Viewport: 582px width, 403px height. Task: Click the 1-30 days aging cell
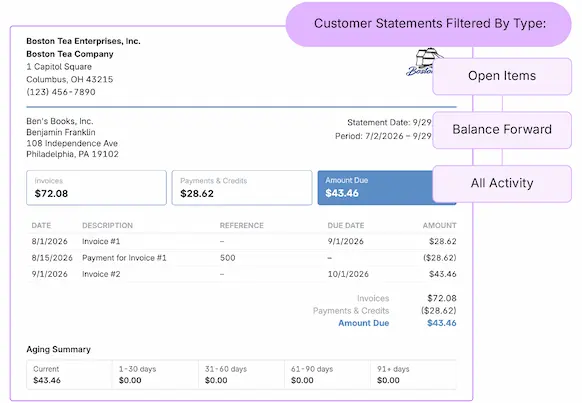tap(155, 375)
